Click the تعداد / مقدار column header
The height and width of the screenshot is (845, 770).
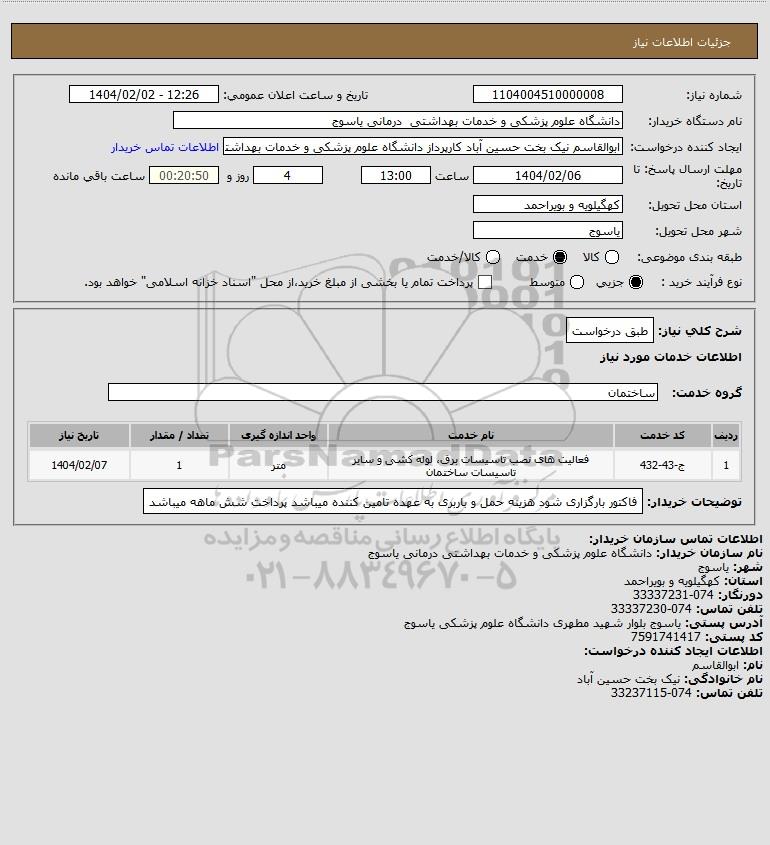179,435
